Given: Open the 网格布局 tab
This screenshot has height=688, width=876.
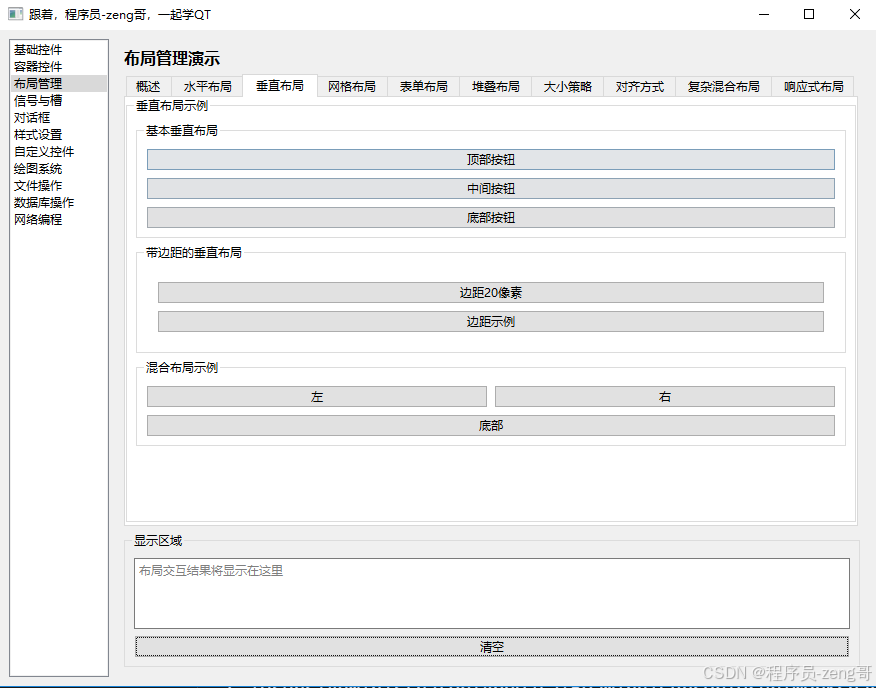Looking at the screenshot, I should 352,86.
